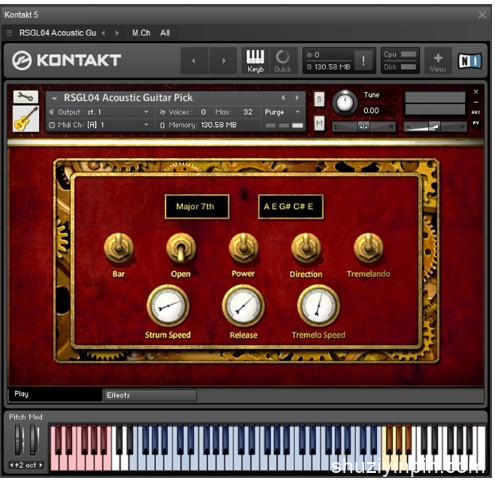This screenshot has width=495, height=481.
Task: Click the pan slider
Action: (x=364, y=126)
